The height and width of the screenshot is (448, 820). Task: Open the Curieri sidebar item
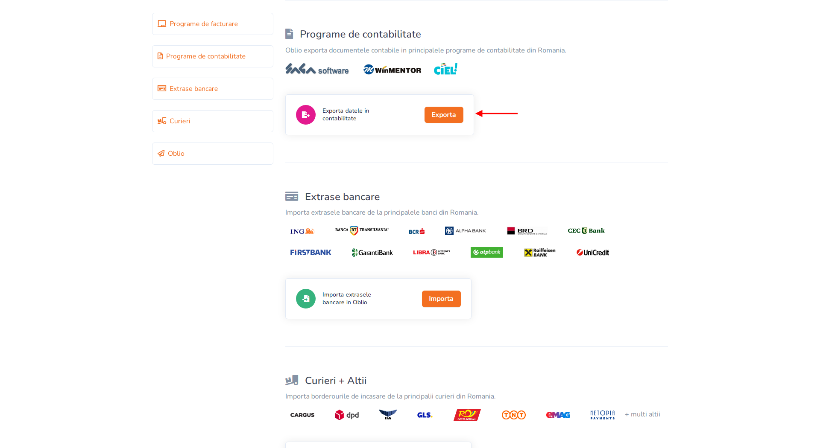click(212, 121)
